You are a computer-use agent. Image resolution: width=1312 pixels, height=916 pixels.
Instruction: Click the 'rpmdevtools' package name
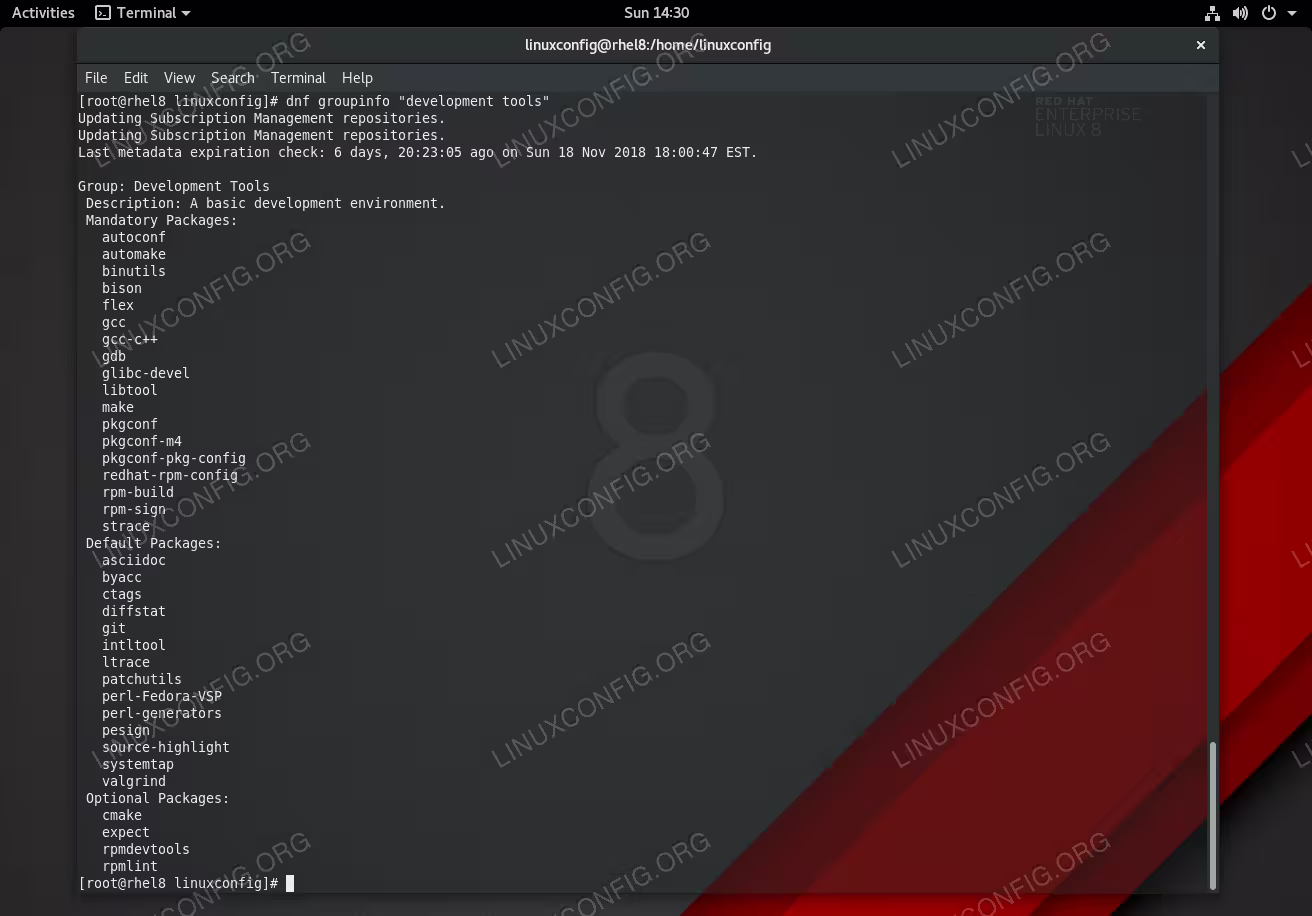(146, 849)
